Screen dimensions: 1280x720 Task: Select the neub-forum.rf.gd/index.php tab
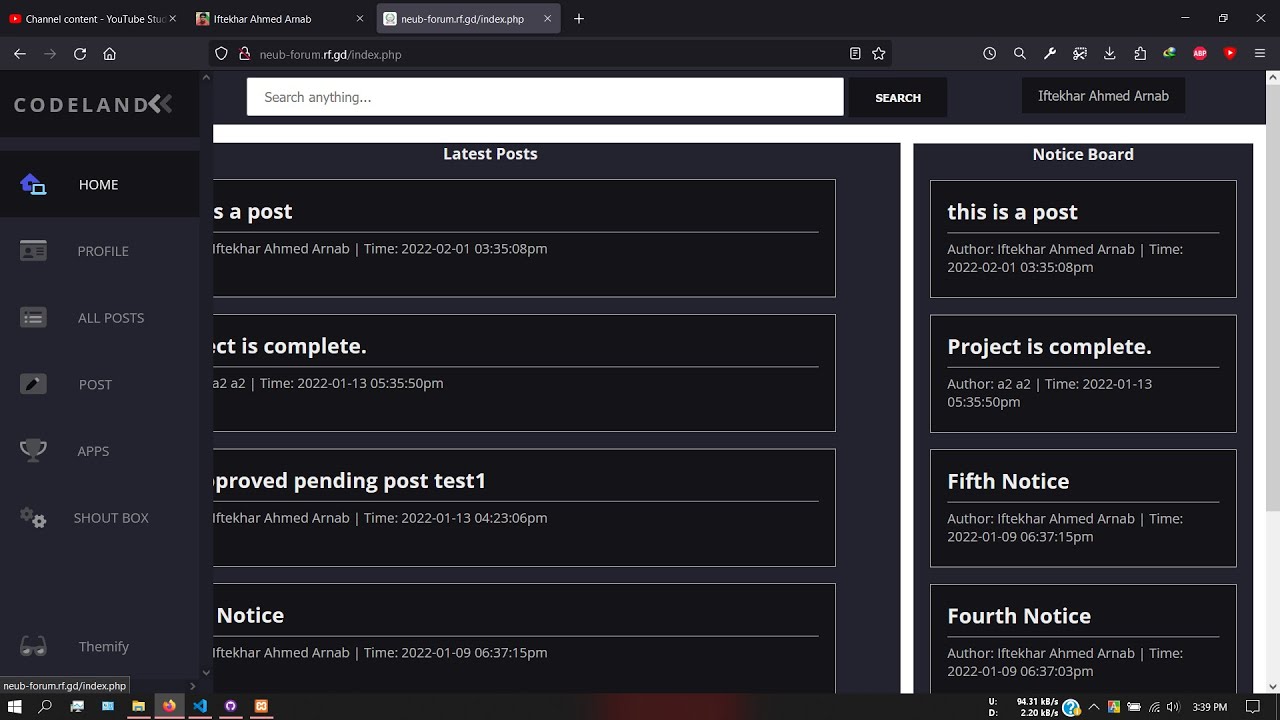point(468,19)
